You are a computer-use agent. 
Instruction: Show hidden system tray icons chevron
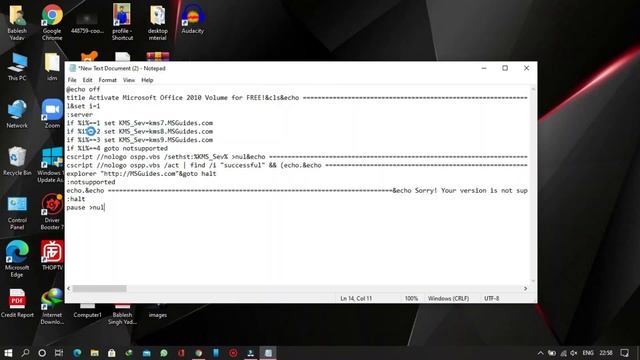coord(540,353)
